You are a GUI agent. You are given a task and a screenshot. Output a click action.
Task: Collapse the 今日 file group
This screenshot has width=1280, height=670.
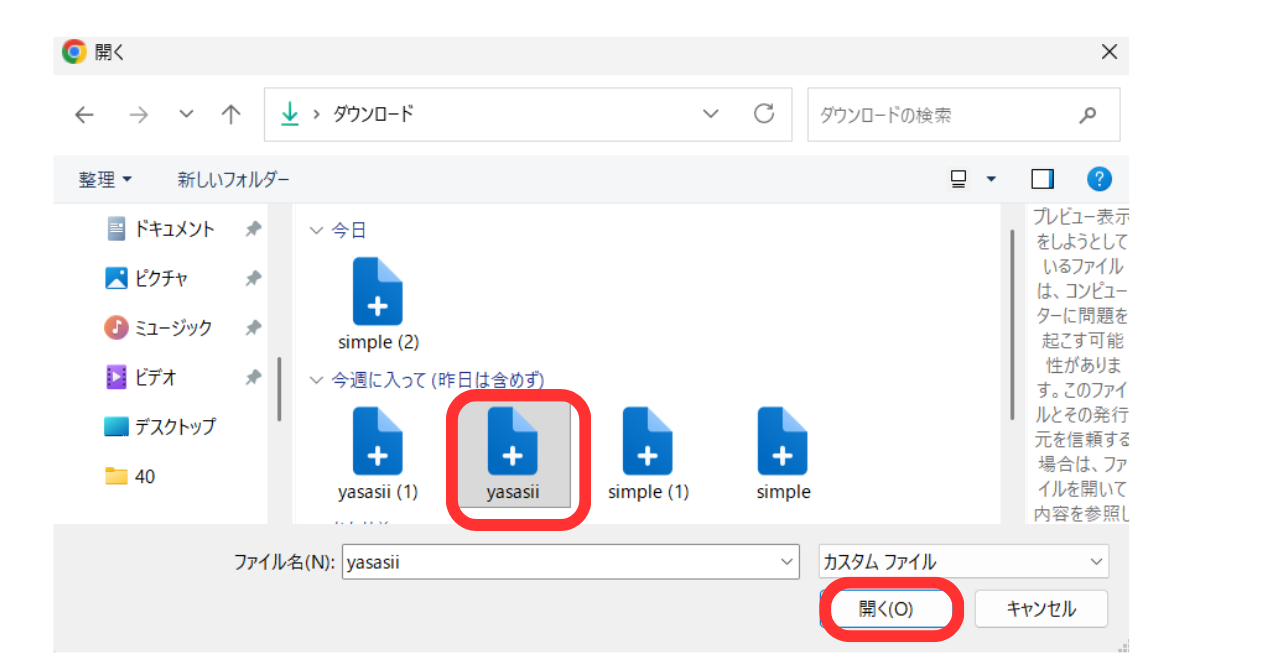point(318,229)
